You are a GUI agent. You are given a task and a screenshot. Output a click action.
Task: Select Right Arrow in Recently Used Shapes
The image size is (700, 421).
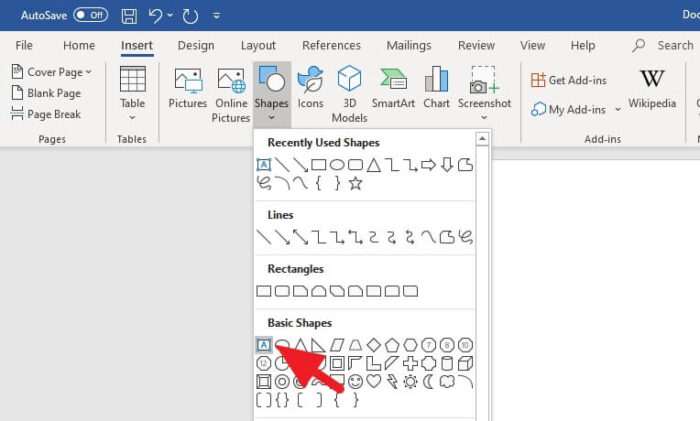tap(429, 165)
